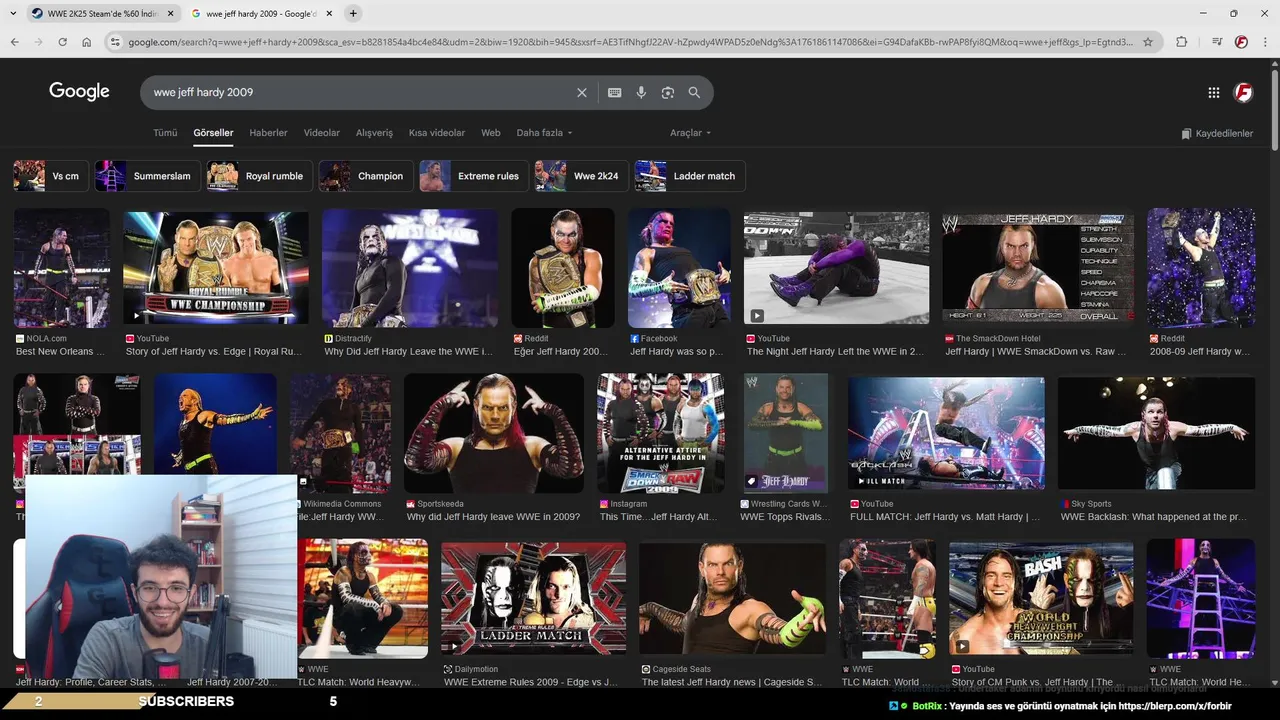Switch to the 'Tümü' search tab
This screenshot has width=1280, height=720.
(x=165, y=133)
